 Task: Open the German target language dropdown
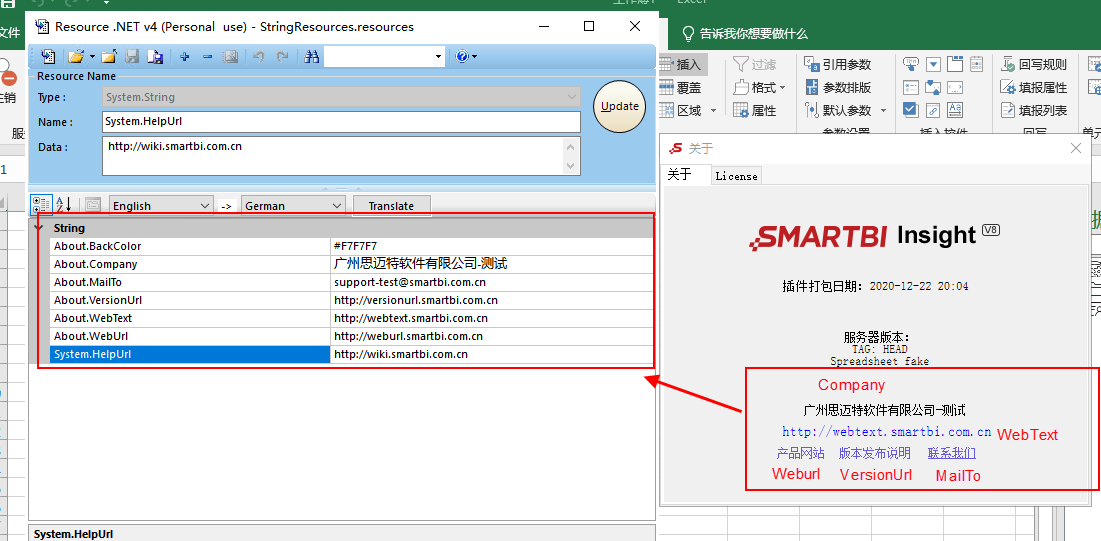click(293, 206)
